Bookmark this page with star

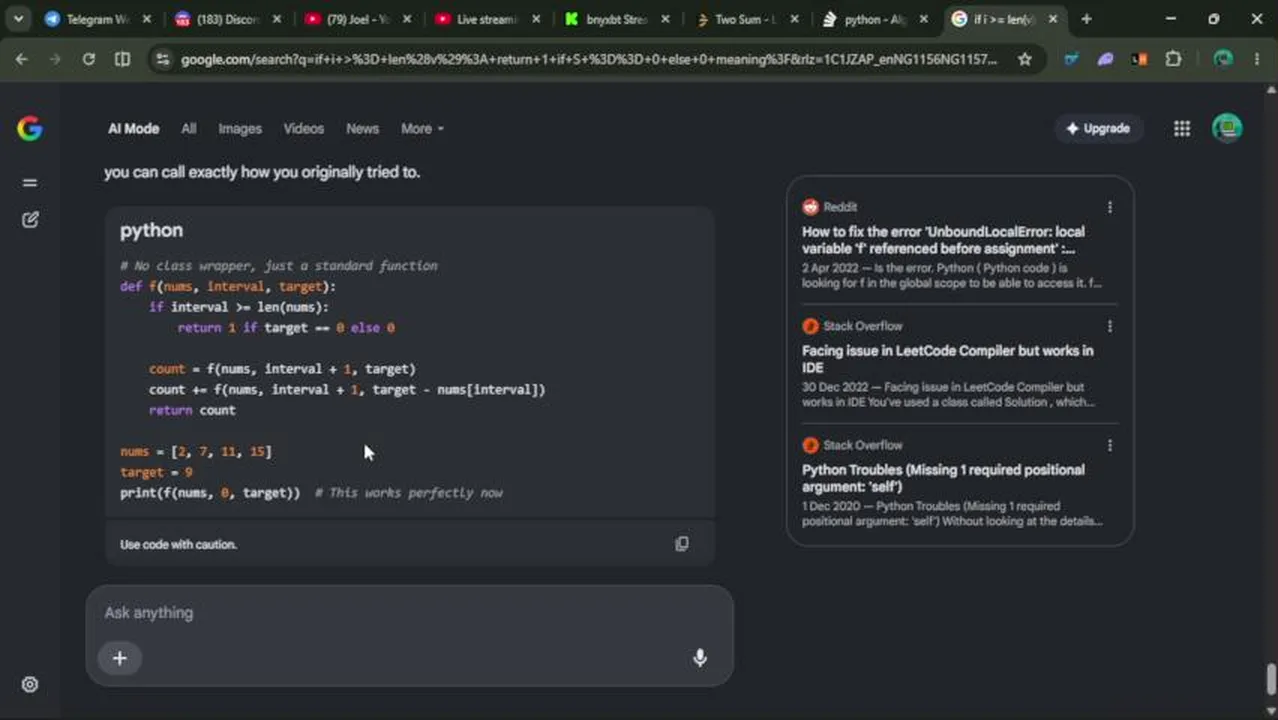[1025, 59]
